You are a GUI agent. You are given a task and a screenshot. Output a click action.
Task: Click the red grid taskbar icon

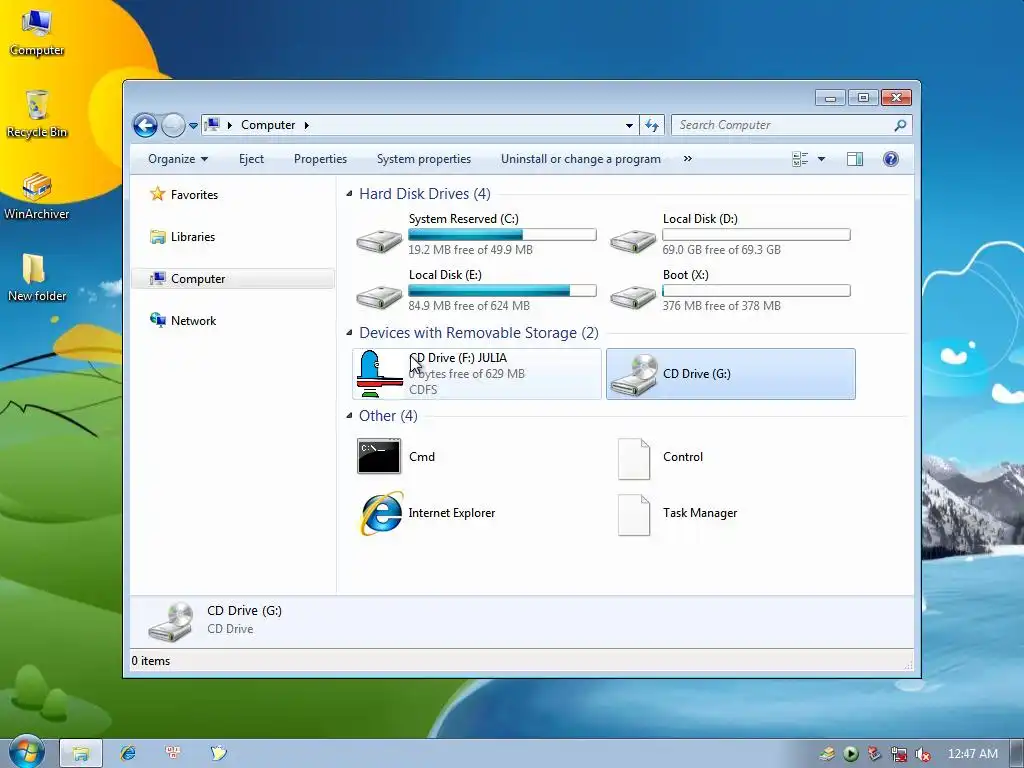tap(173, 752)
